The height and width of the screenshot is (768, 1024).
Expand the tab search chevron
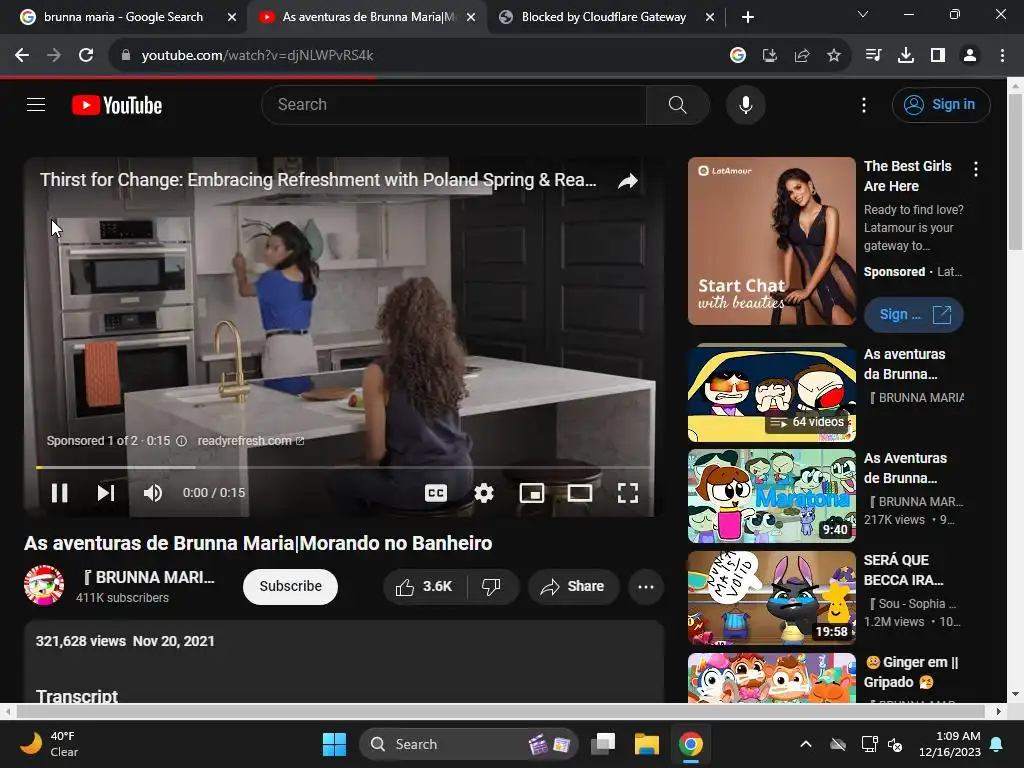[863, 14]
